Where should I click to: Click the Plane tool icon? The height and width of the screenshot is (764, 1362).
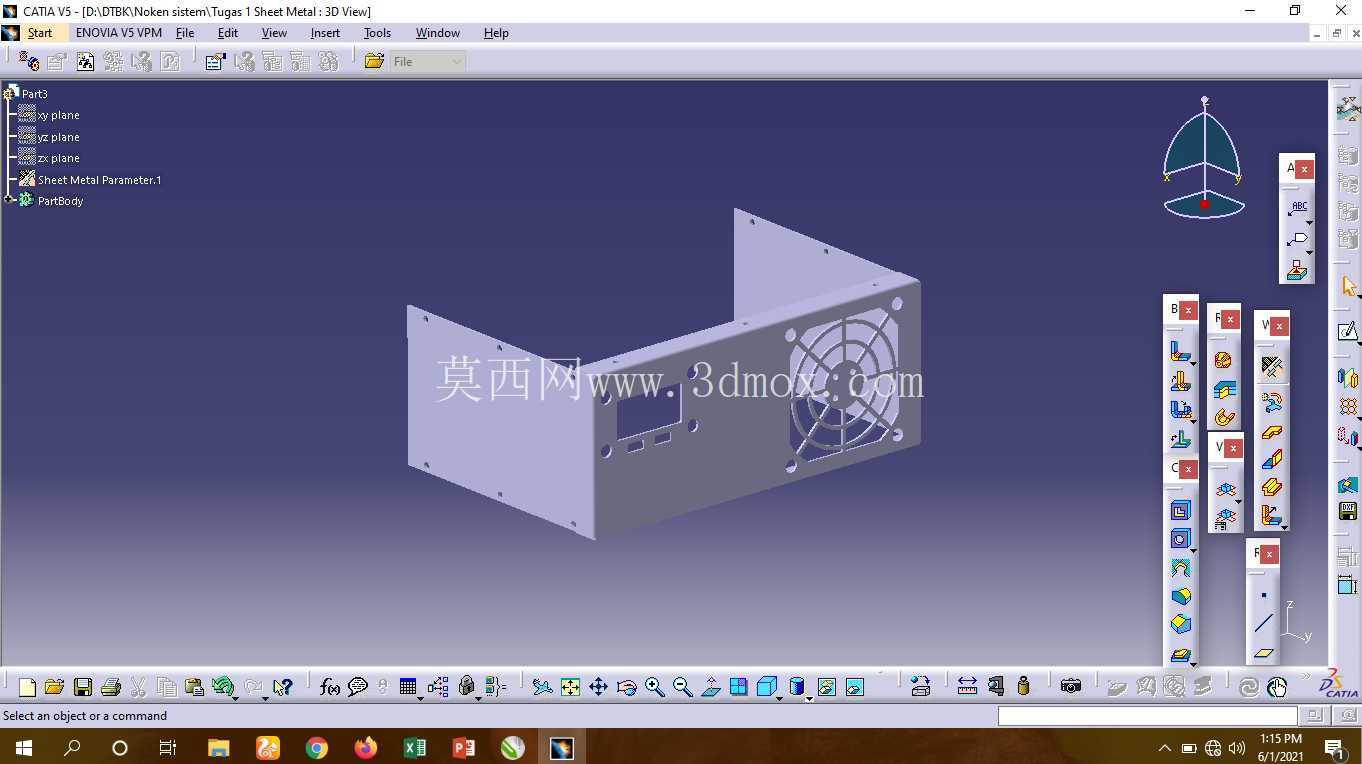tap(1264, 652)
